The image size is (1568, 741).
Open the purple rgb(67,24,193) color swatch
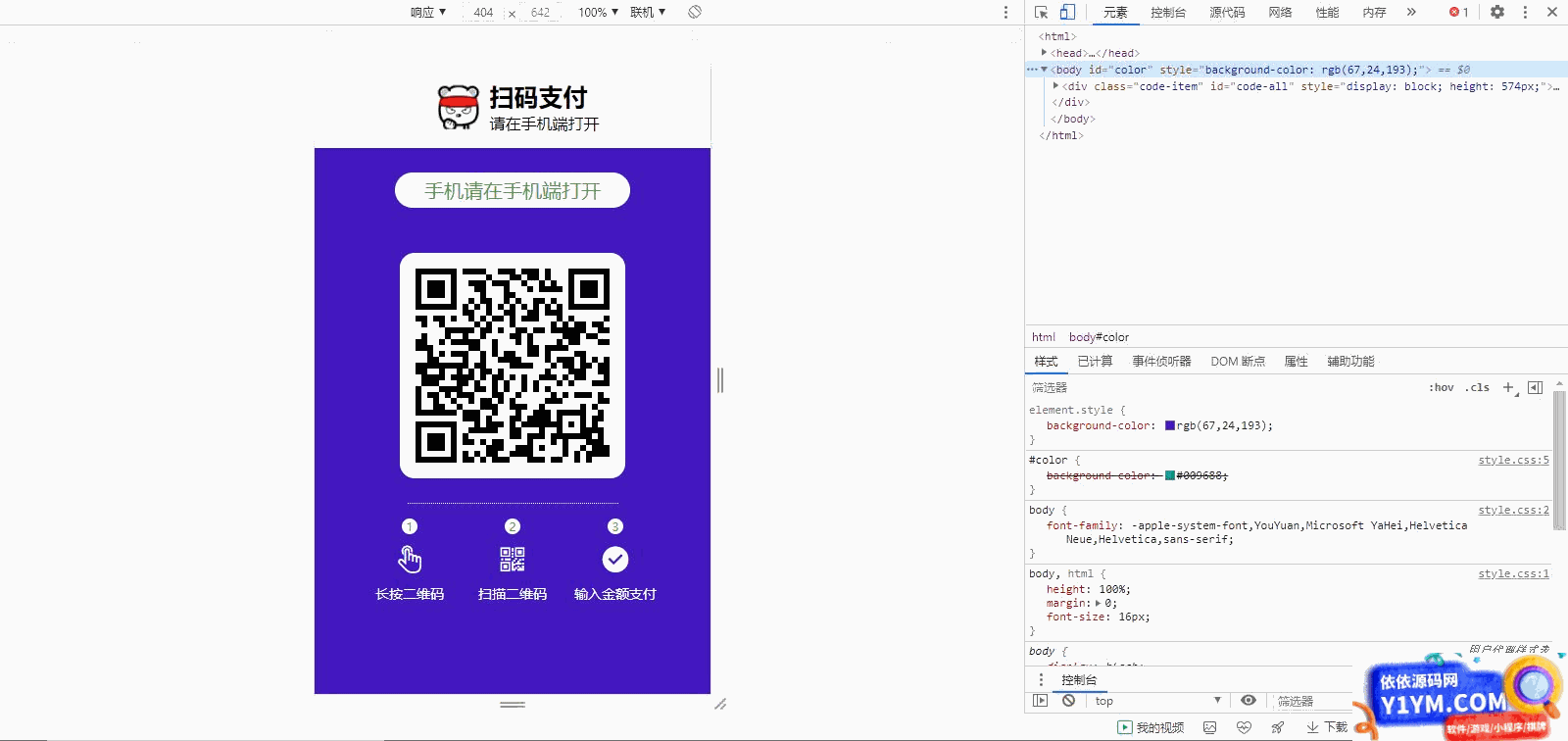coord(1169,425)
